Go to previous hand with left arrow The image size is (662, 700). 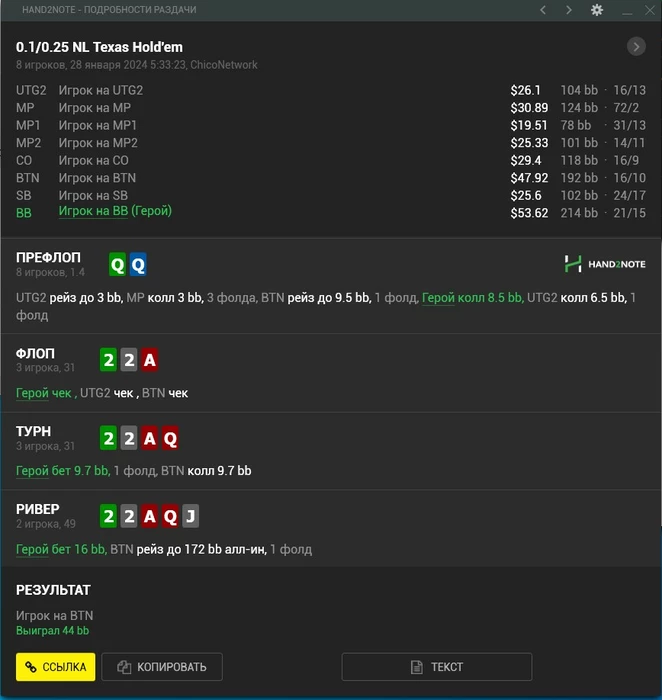543,10
